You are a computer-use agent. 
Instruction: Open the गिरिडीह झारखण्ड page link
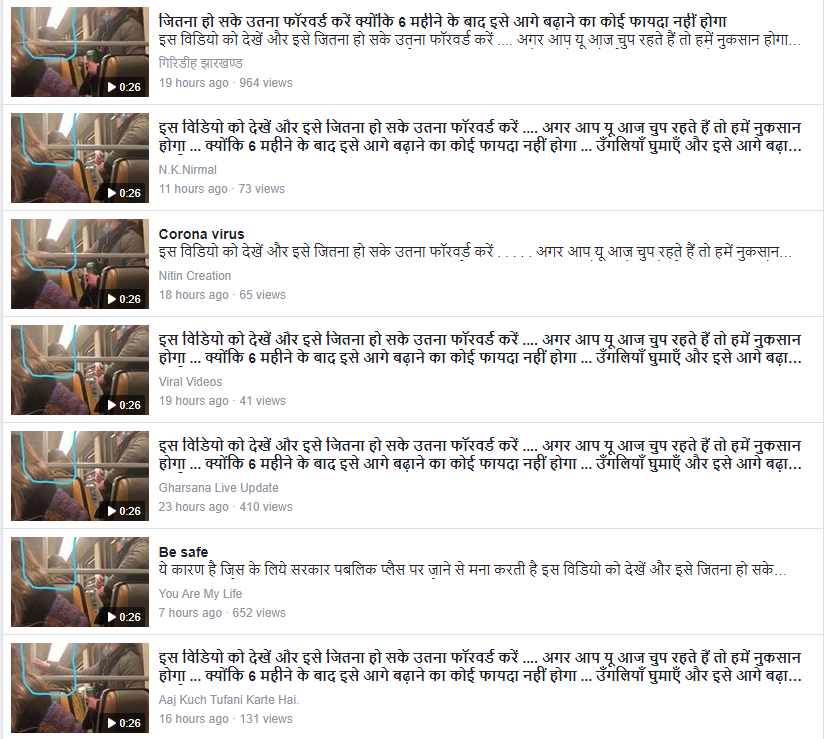click(201, 63)
